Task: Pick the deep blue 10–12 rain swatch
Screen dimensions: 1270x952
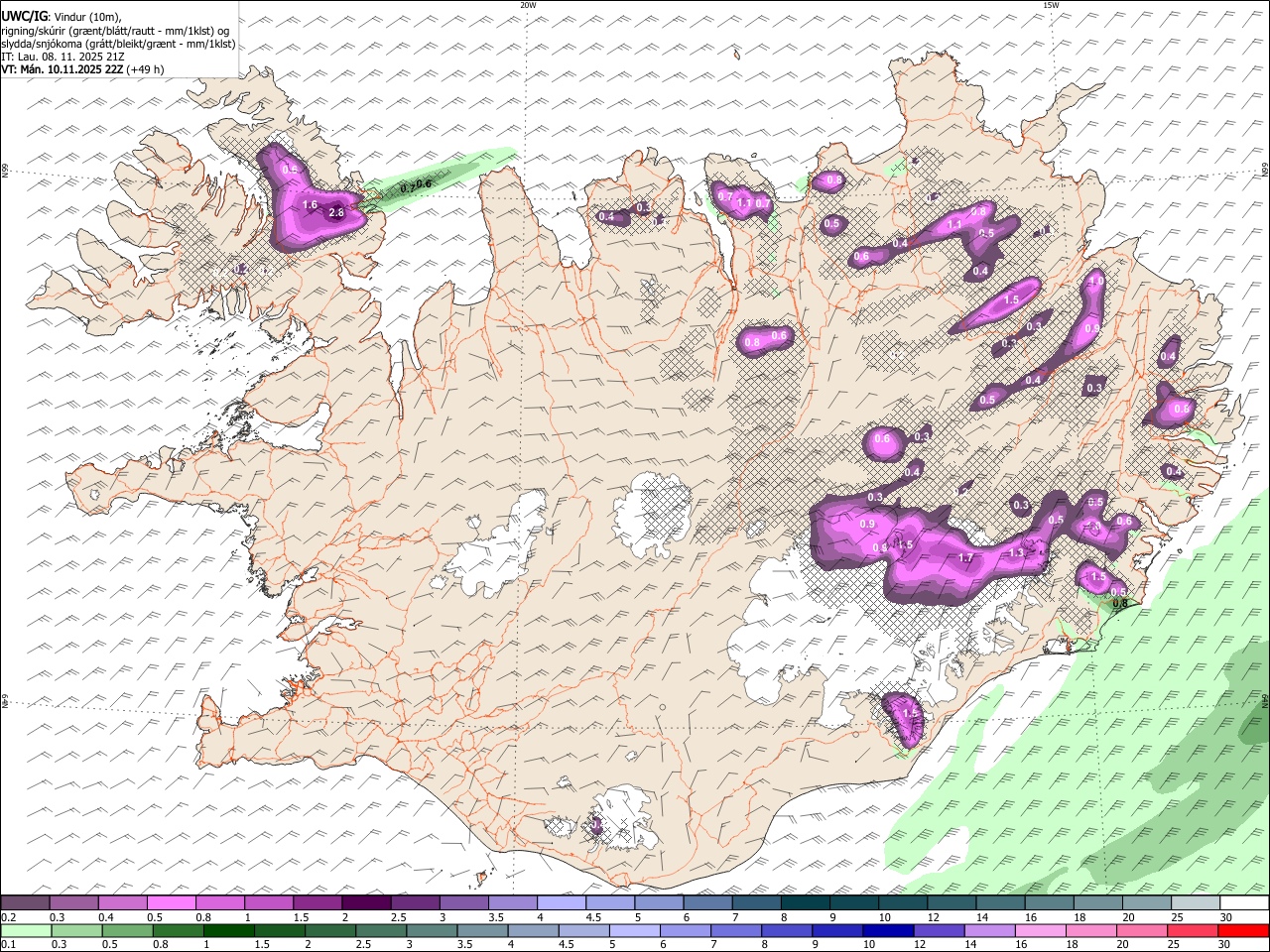Action: [888, 930]
